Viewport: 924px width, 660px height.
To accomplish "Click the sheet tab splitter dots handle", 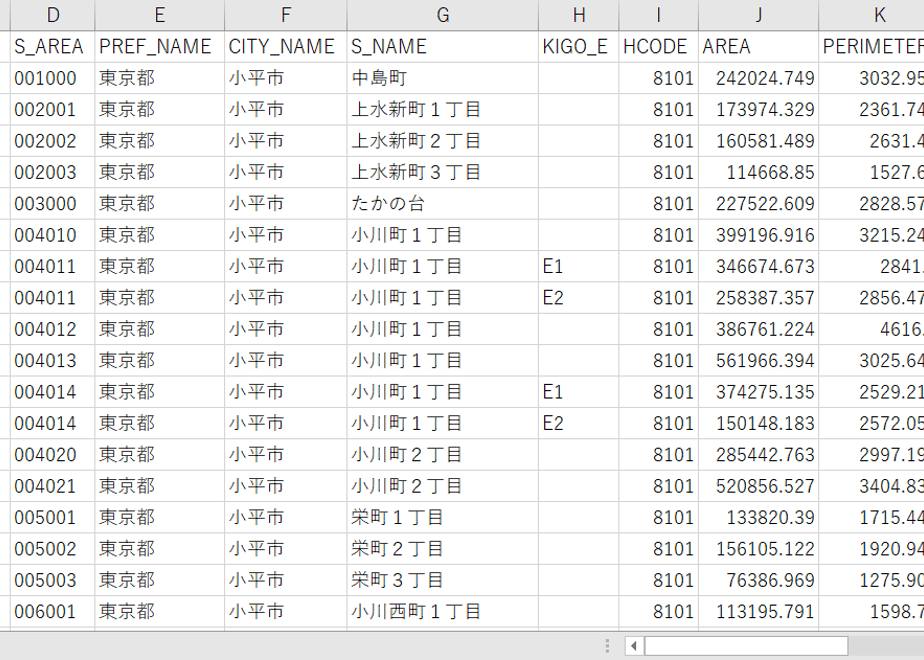I will (x=607, y=646).
